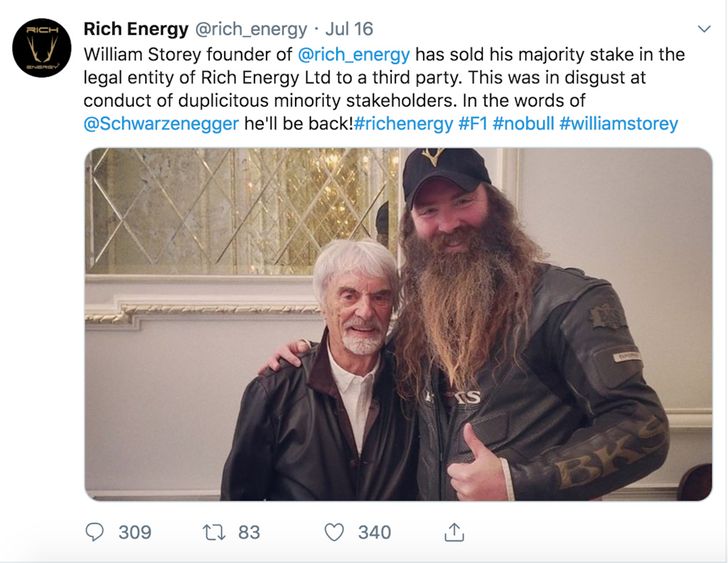Viewport: 728px width, 563px height.
Task: Click the Rich Energy display name
Action: (136, 29)
